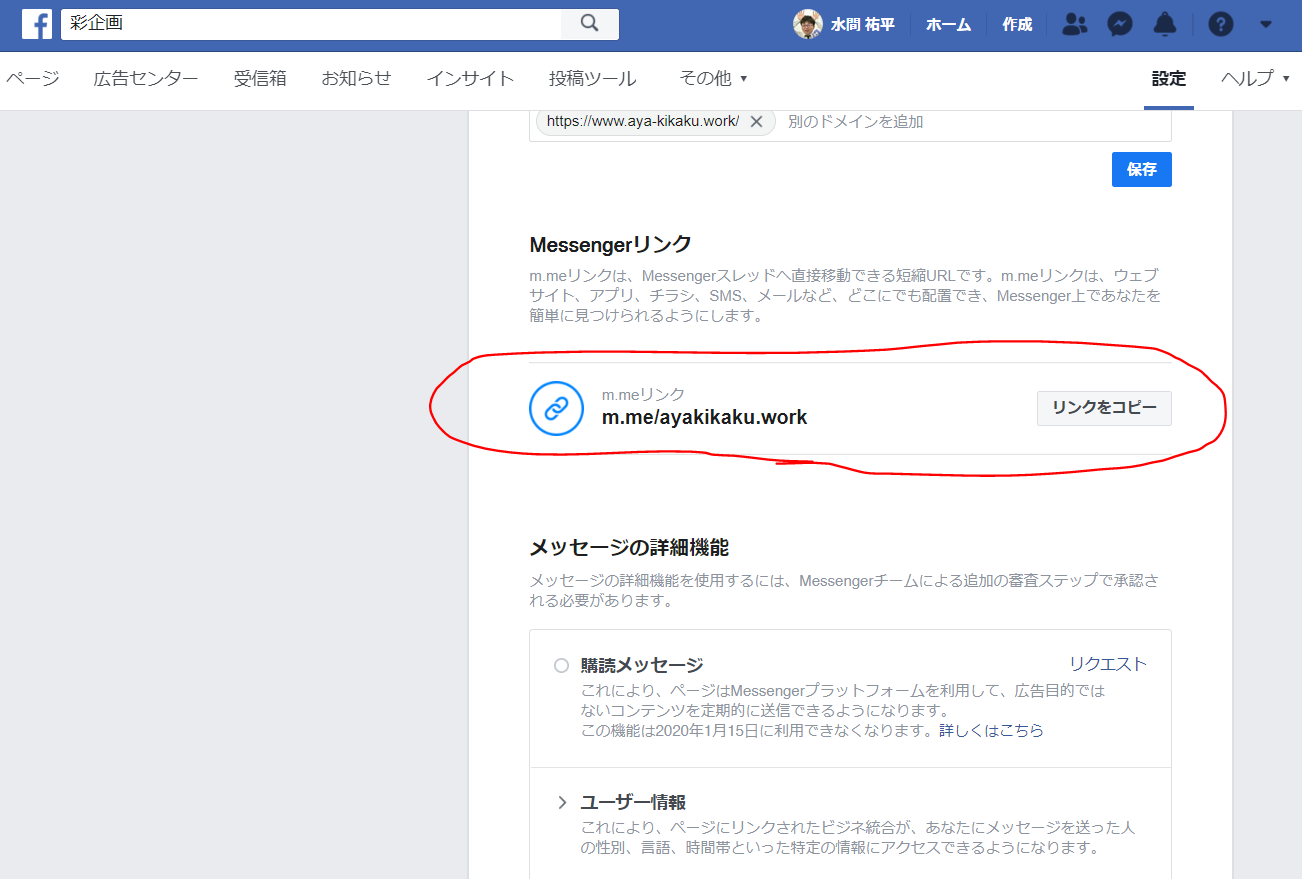Open the ページ tab
This screenshot has width=1302, height=879.
pos(32,79)
